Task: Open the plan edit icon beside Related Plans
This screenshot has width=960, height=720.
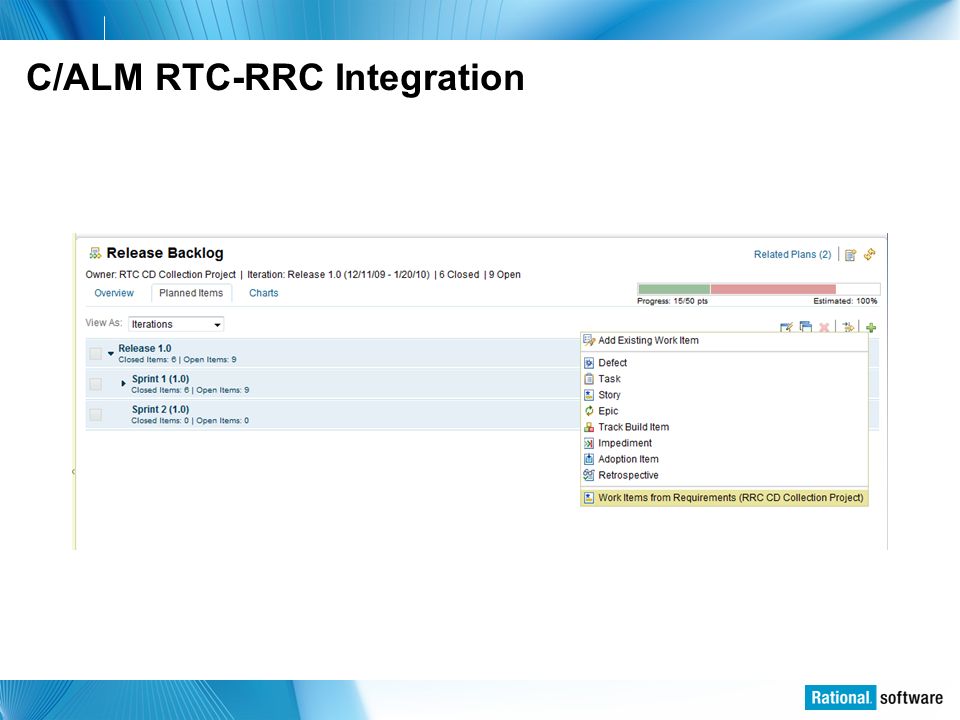Action: coord(850,255)
